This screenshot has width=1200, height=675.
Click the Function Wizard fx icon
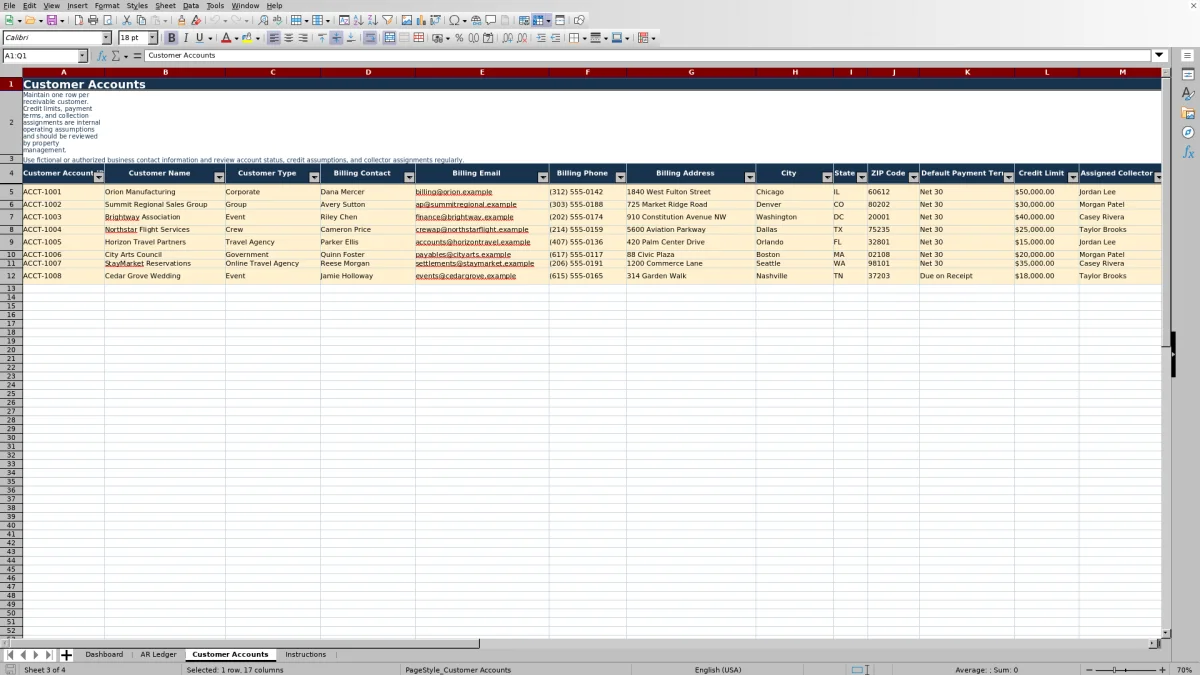(x=101, y=56)
